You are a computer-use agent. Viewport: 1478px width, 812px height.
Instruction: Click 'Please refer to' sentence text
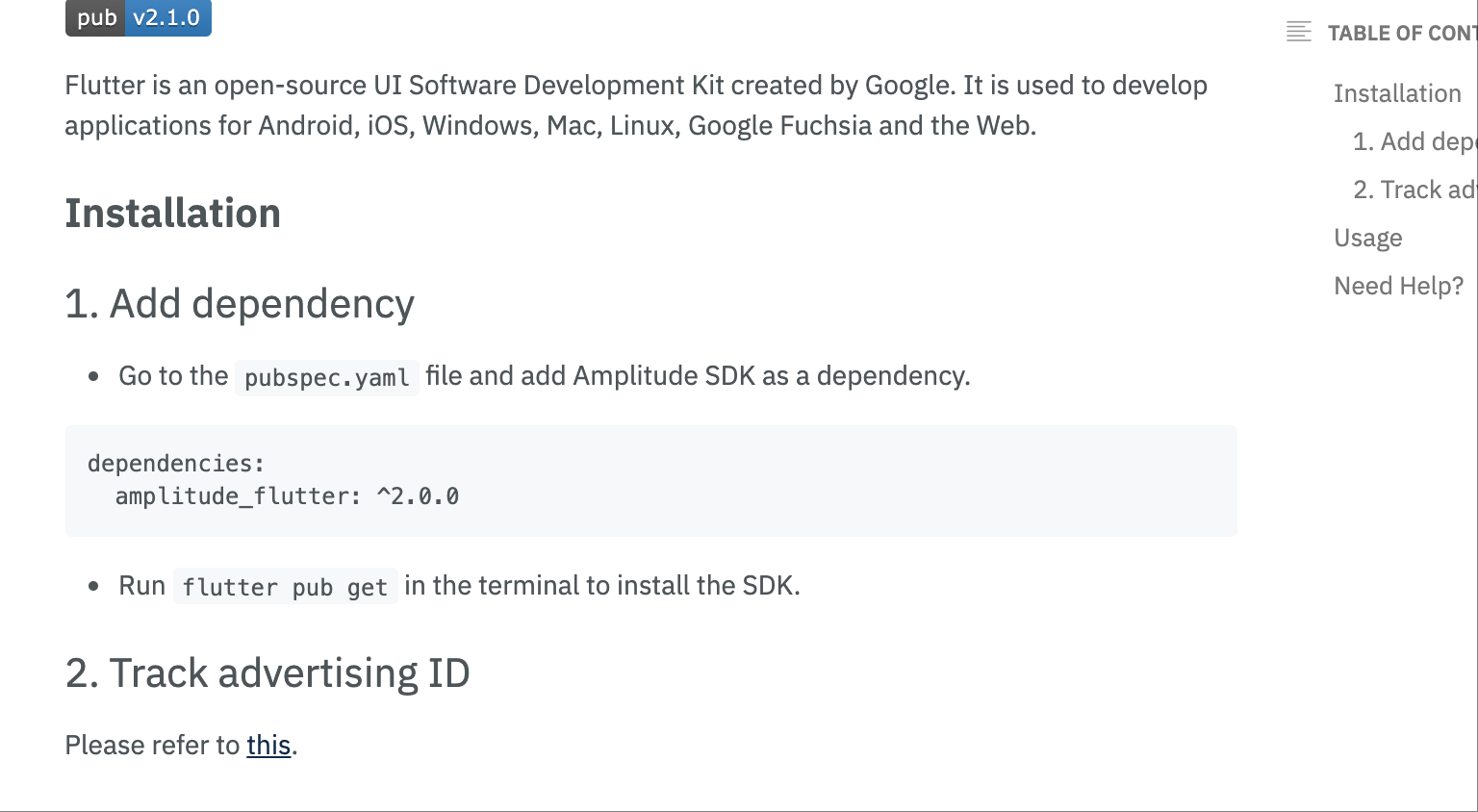(x=152, y=745)
